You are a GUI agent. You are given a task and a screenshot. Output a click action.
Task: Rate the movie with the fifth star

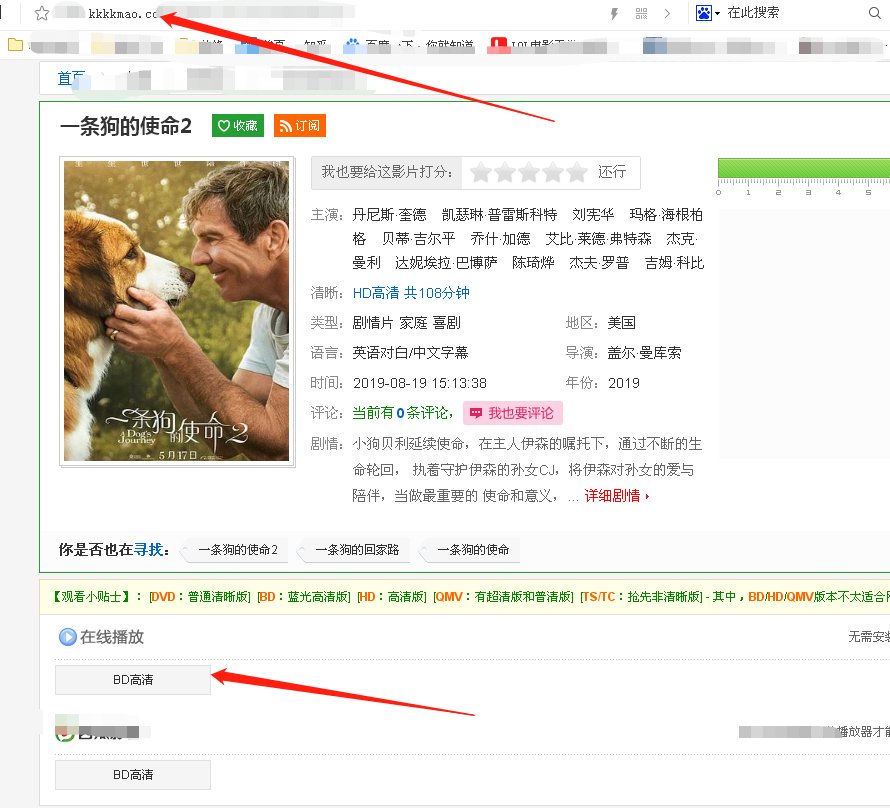[x=575, y=172]
